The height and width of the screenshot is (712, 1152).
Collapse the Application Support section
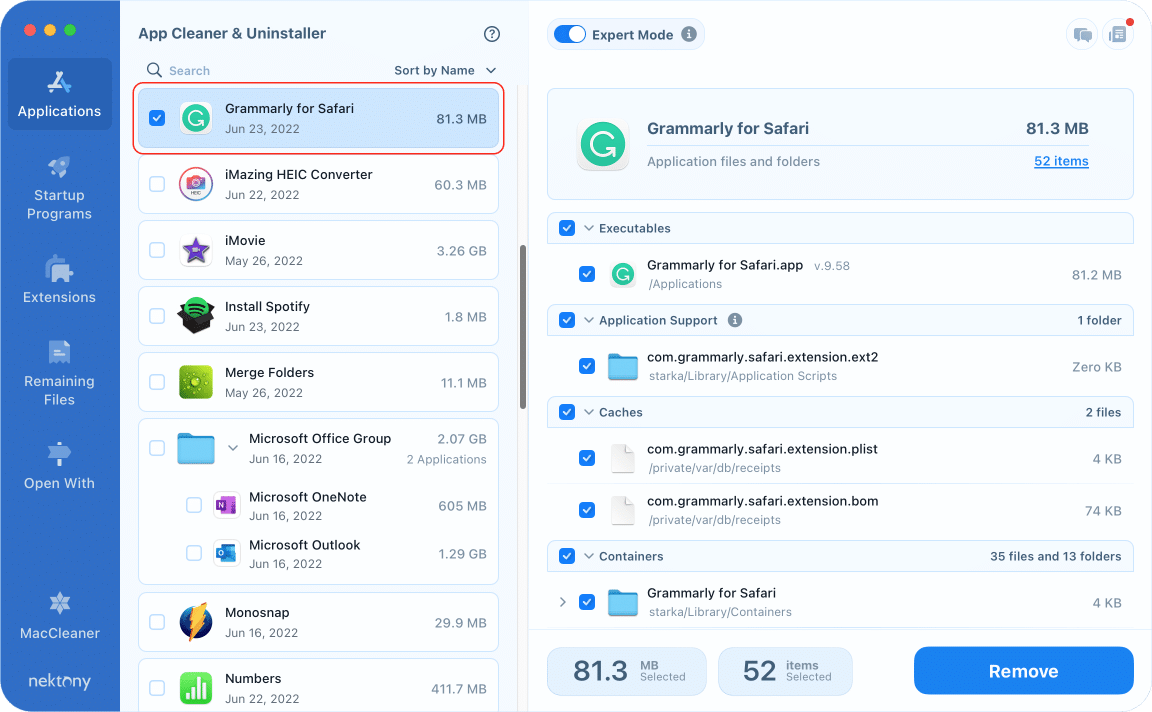click(588, 320)
